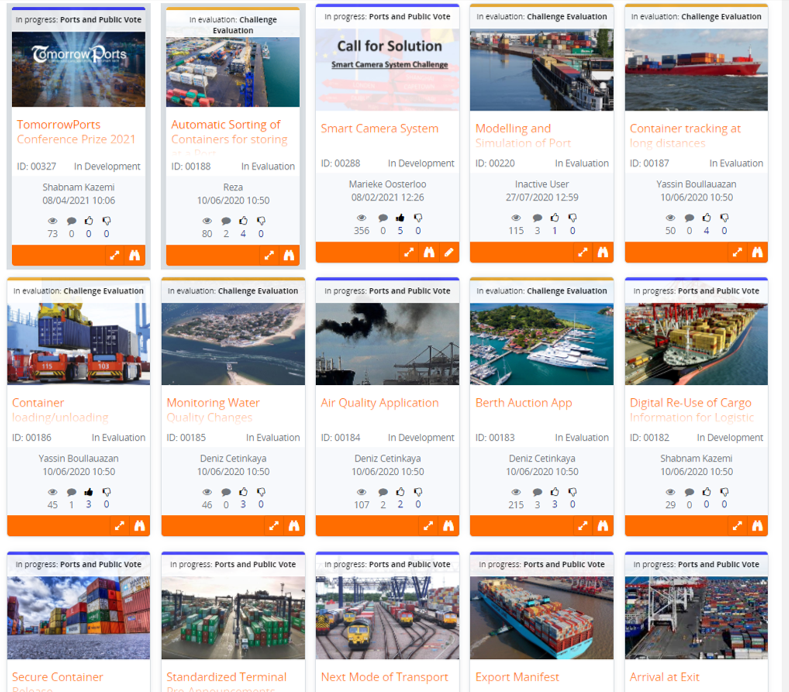The height and width of the screenshot is (692, 789).
Task: Open Next Mode of Transport title link
Action: point(384,677)
